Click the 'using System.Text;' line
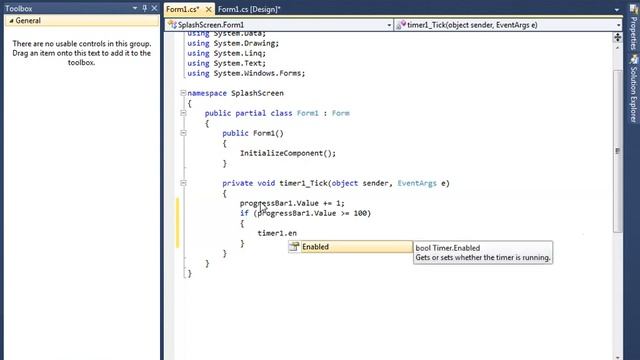The height and width of the screenshot is (360, 640). point(227,63)
